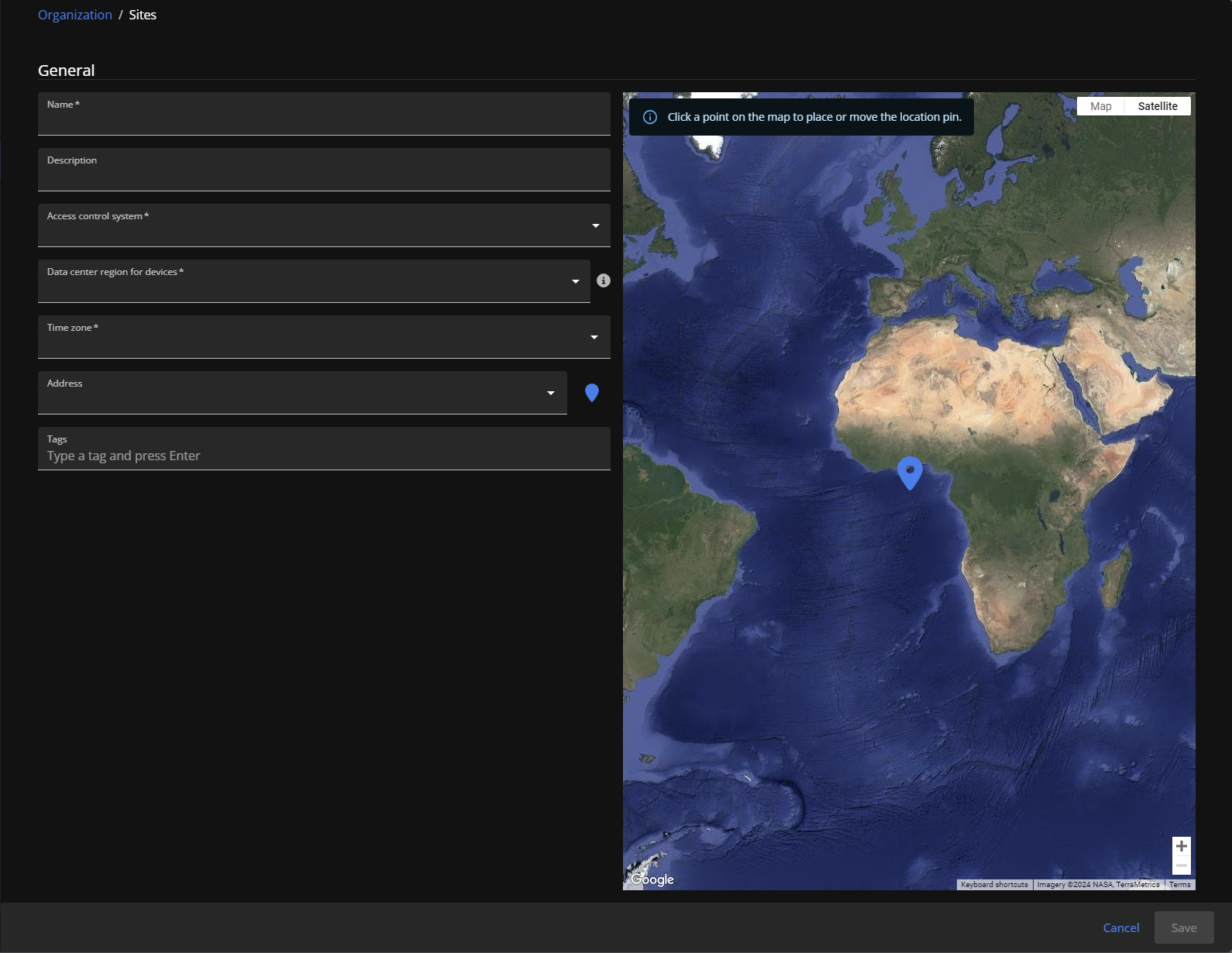
Task: Click the blue location pin beside Address
Action: tap(592, 393)
